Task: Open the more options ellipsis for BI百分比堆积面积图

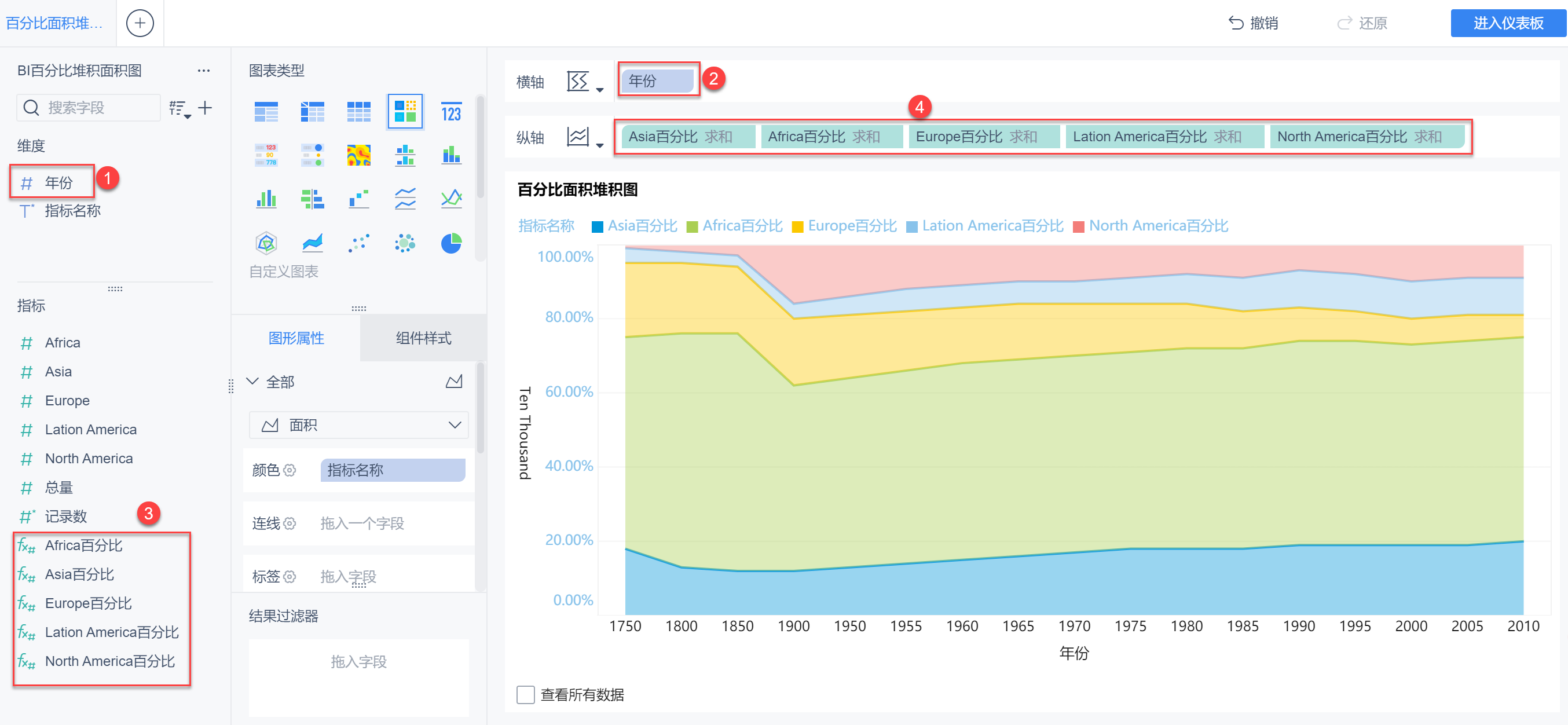Action: point(203,71)
